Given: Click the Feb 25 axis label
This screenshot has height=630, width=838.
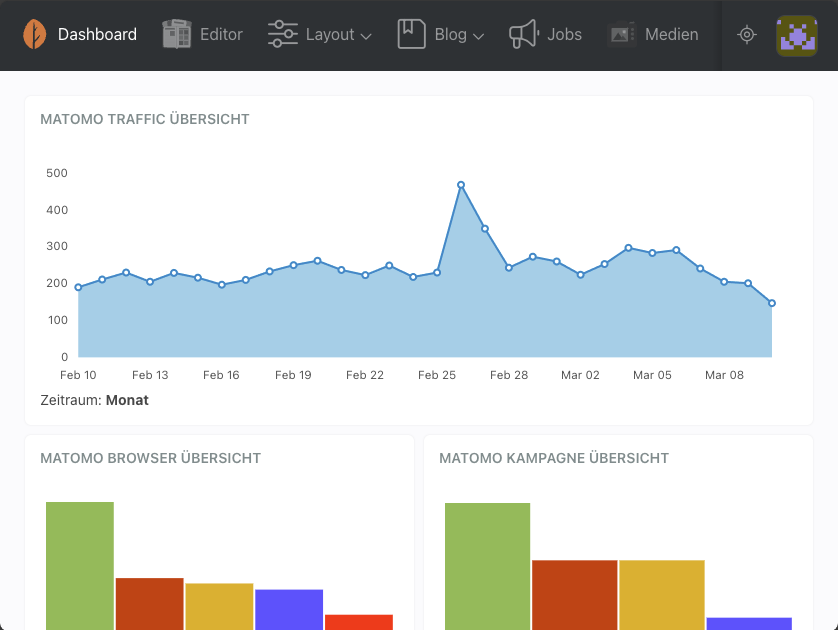Looking at the screenshot, I should click(x=437, y=375).
